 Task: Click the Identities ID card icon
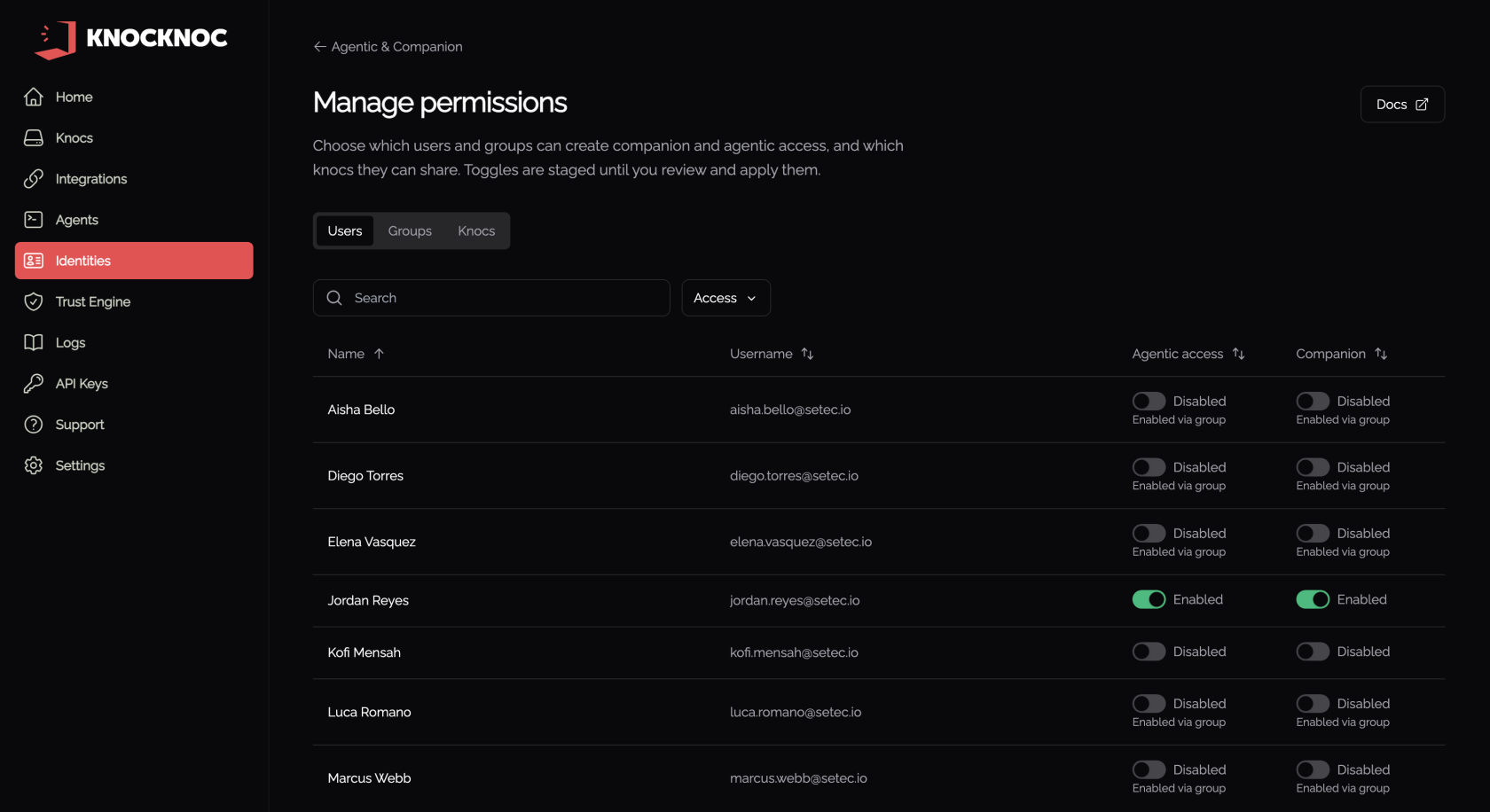[x=34, y=261]
